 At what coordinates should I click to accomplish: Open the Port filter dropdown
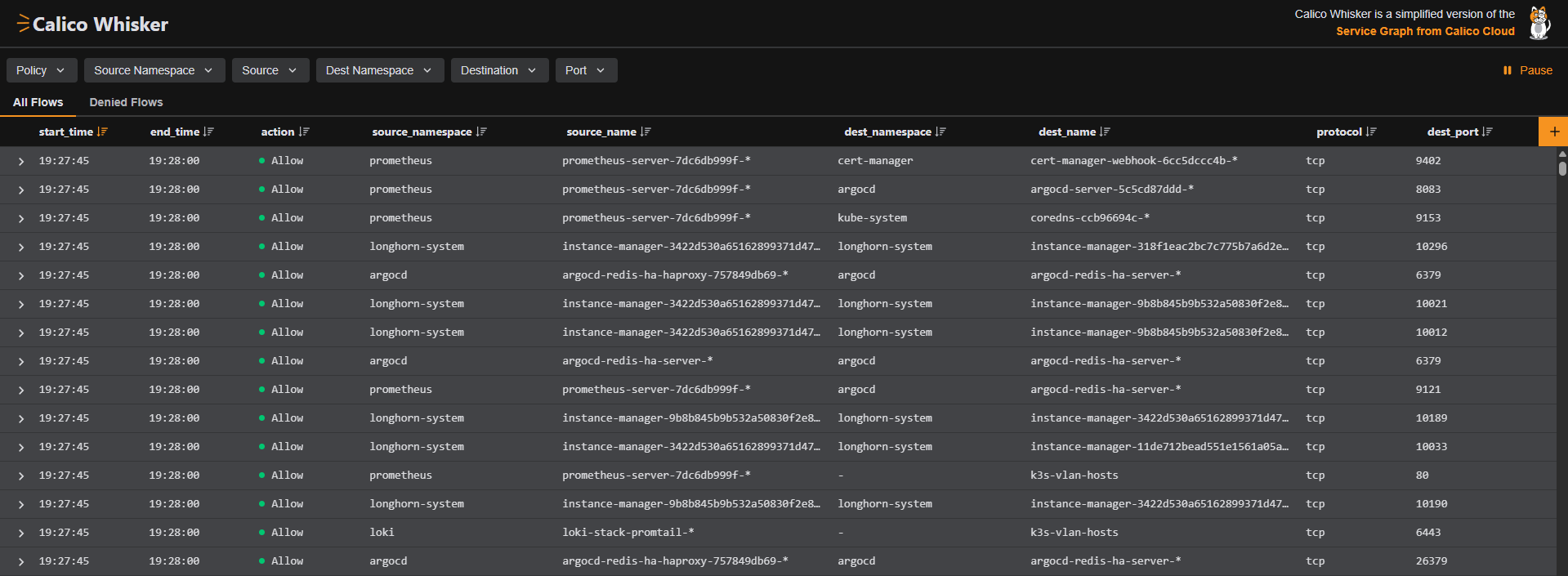586,70
